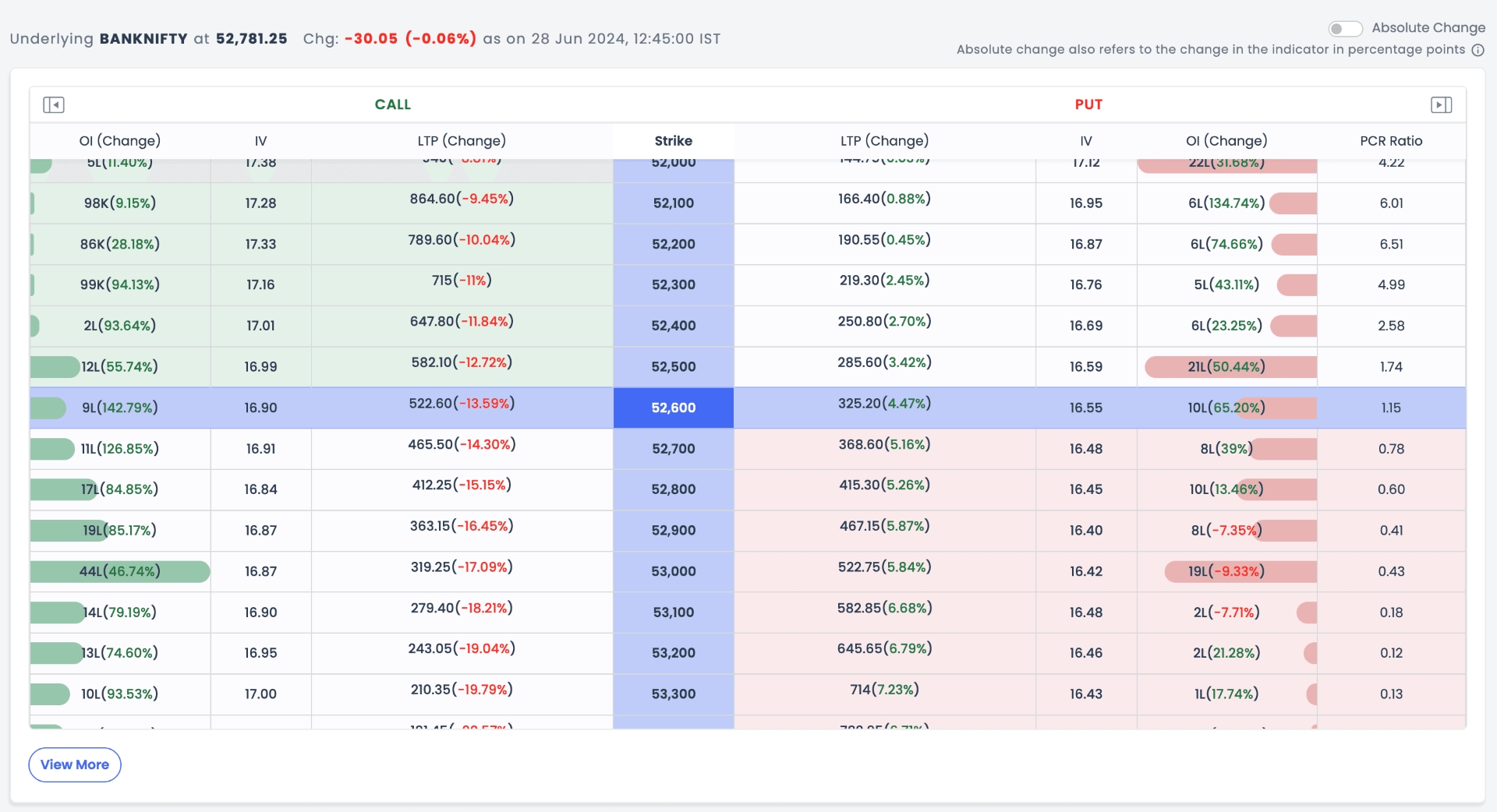
Task: Click the expand panel icon beside PUT header
Action: 1441,104
